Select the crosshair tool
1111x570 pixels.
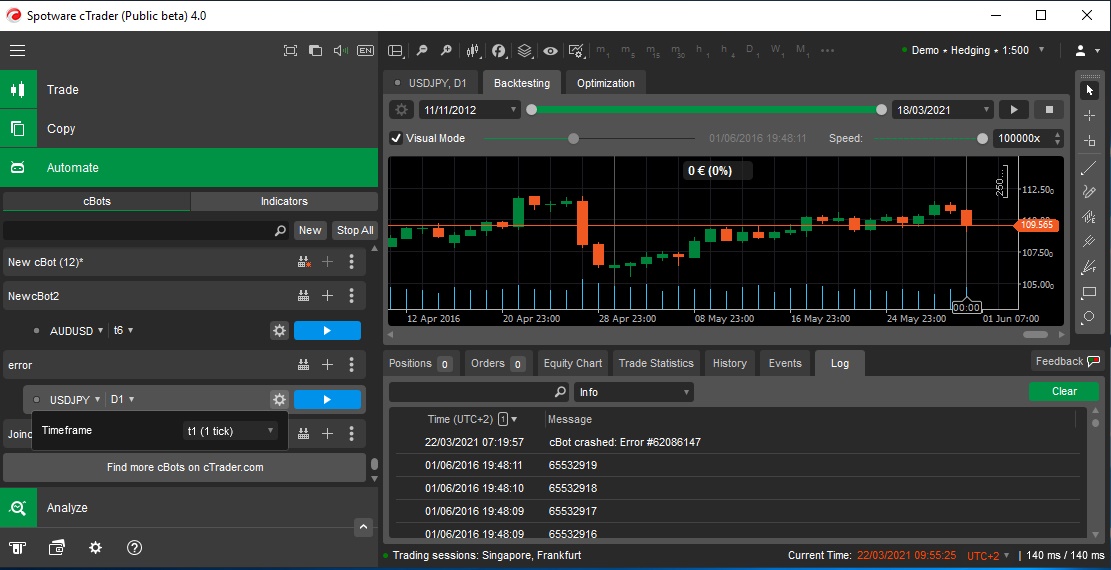click(x=1089, y=115)
